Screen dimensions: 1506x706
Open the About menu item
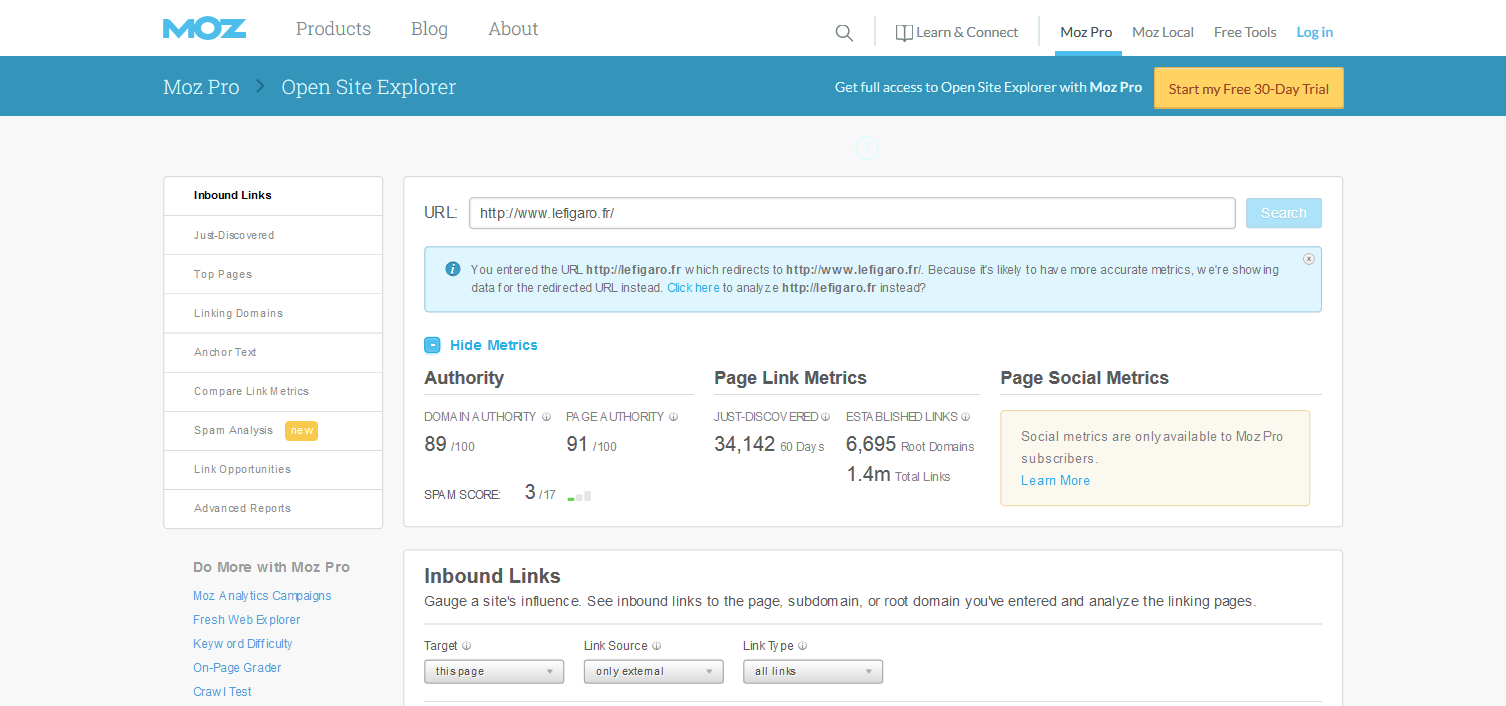513,29
